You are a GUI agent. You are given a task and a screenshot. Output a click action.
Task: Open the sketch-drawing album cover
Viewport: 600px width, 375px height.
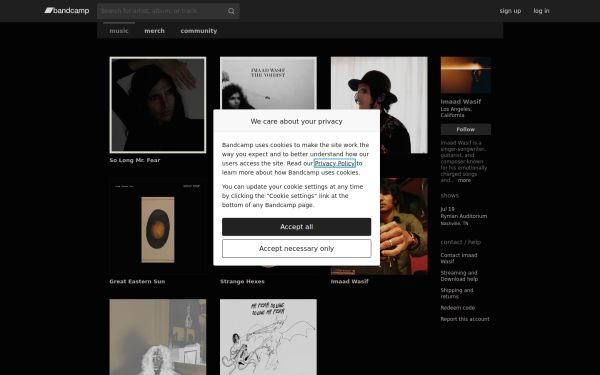[268, 337]
